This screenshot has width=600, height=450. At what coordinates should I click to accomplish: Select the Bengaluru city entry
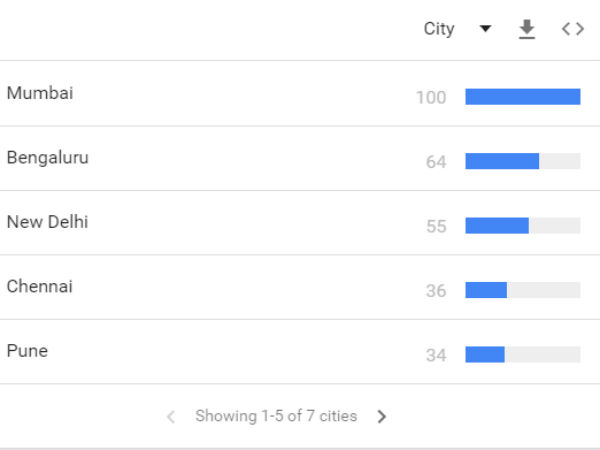(x=47, y=157)
